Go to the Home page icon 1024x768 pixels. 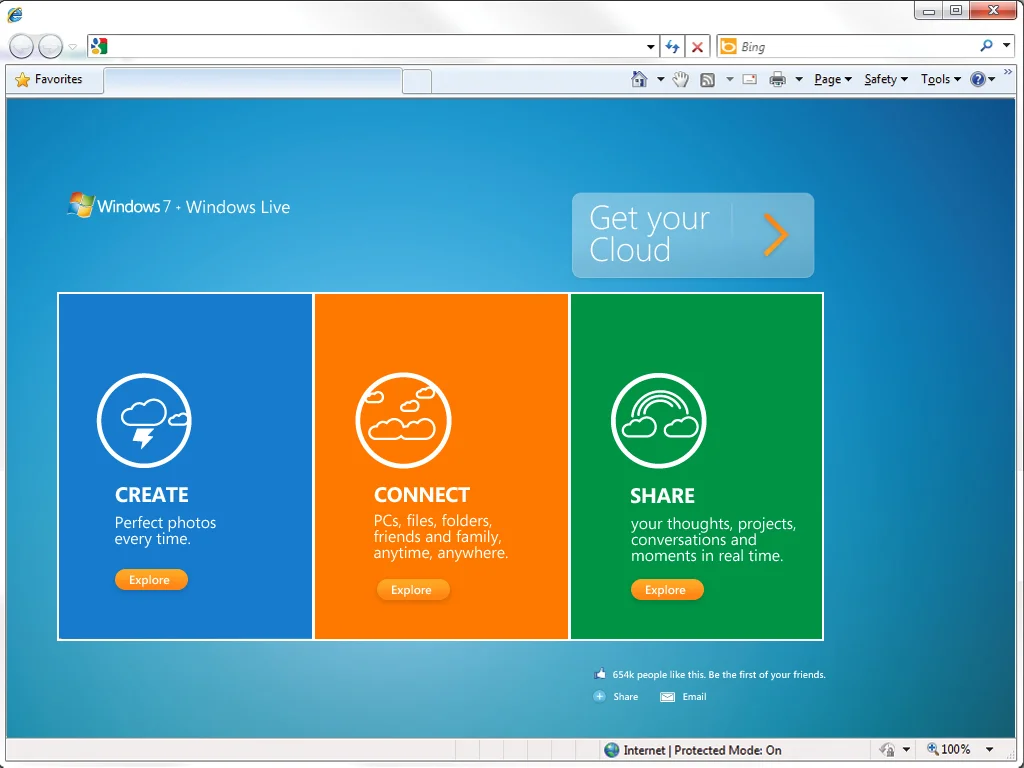click(639, 79)
